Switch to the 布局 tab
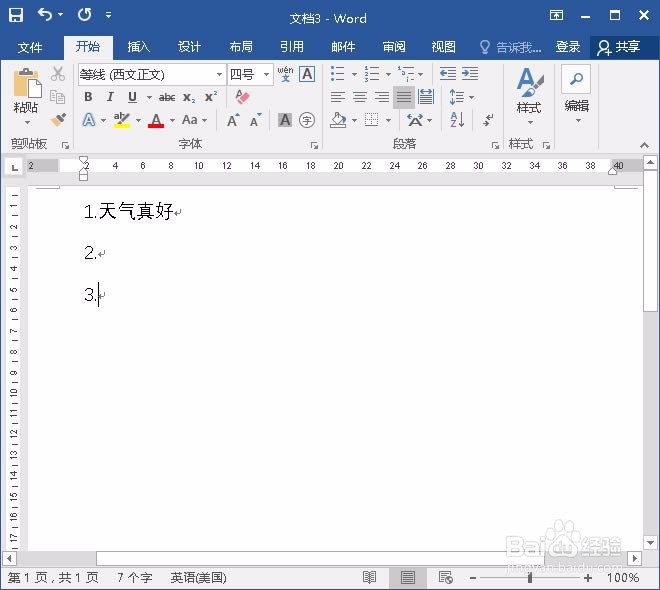Viewport: 660px width, 590px height. tap(241, 47)
